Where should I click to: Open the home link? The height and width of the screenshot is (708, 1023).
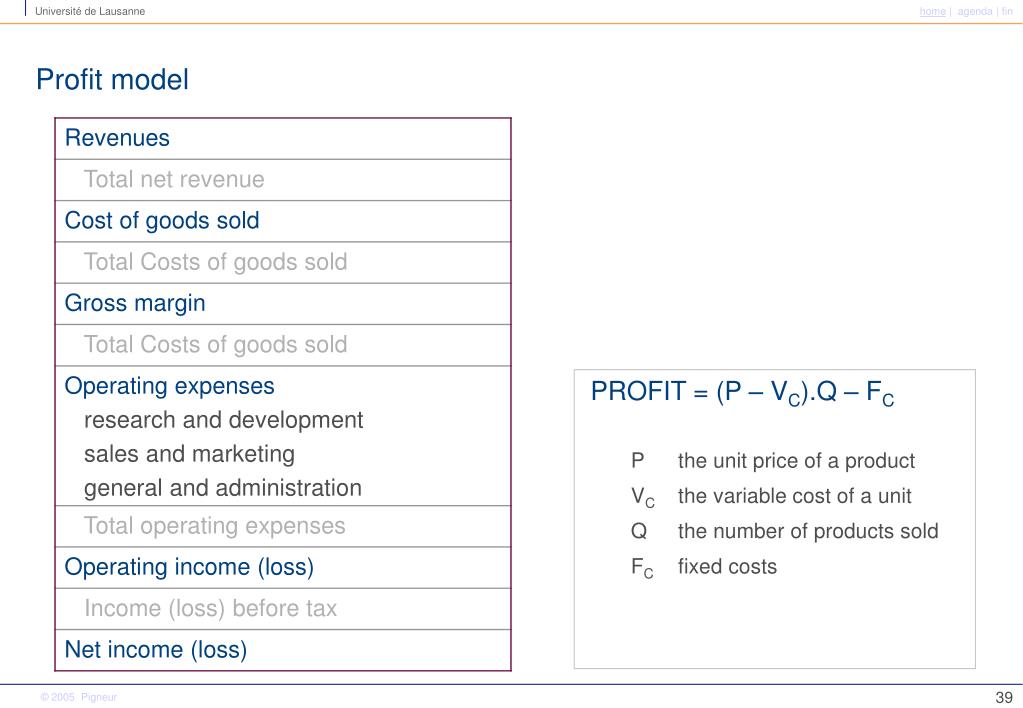(x=932, y=11)
